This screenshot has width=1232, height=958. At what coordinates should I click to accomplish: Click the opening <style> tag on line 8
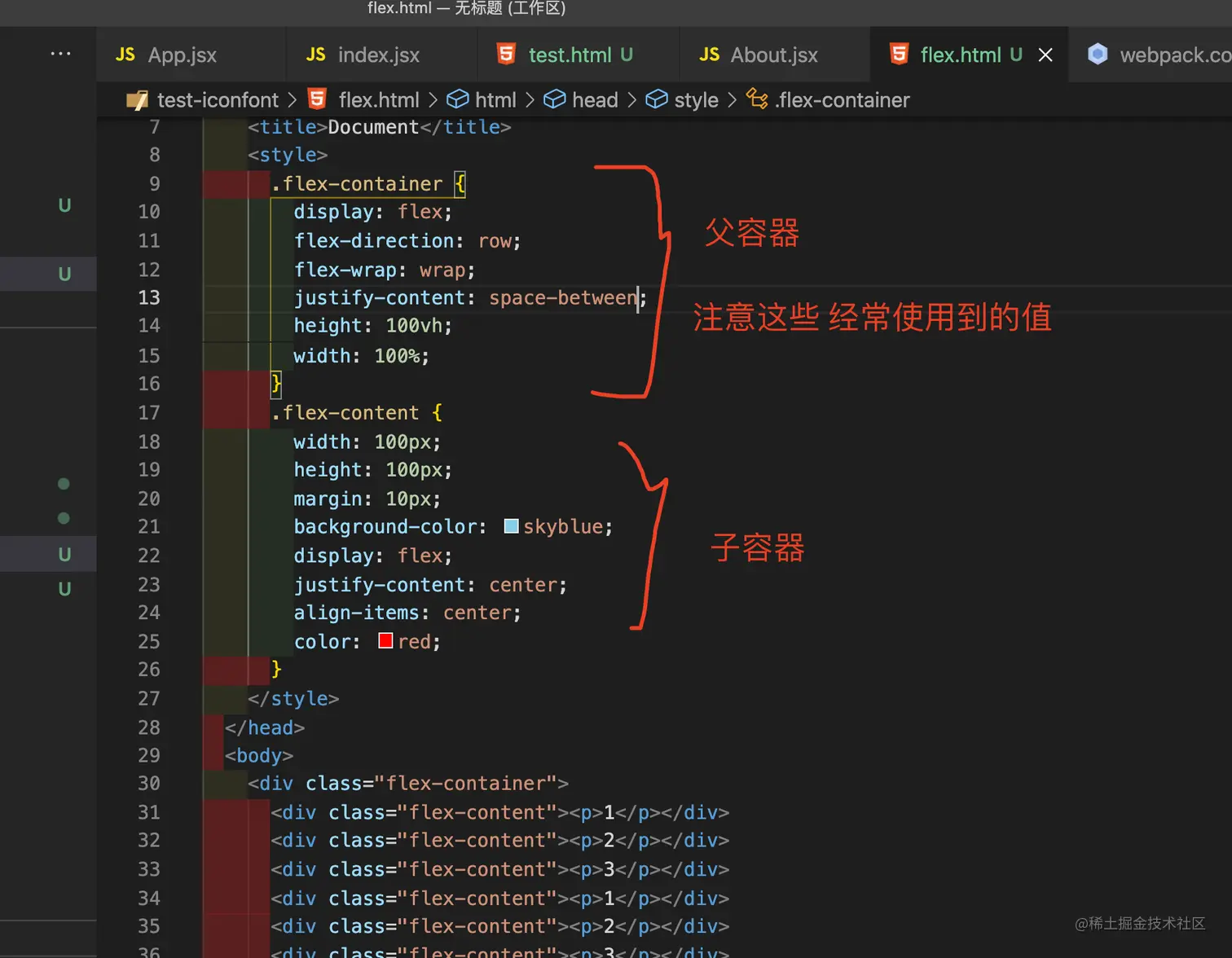[x=288, y=155]
